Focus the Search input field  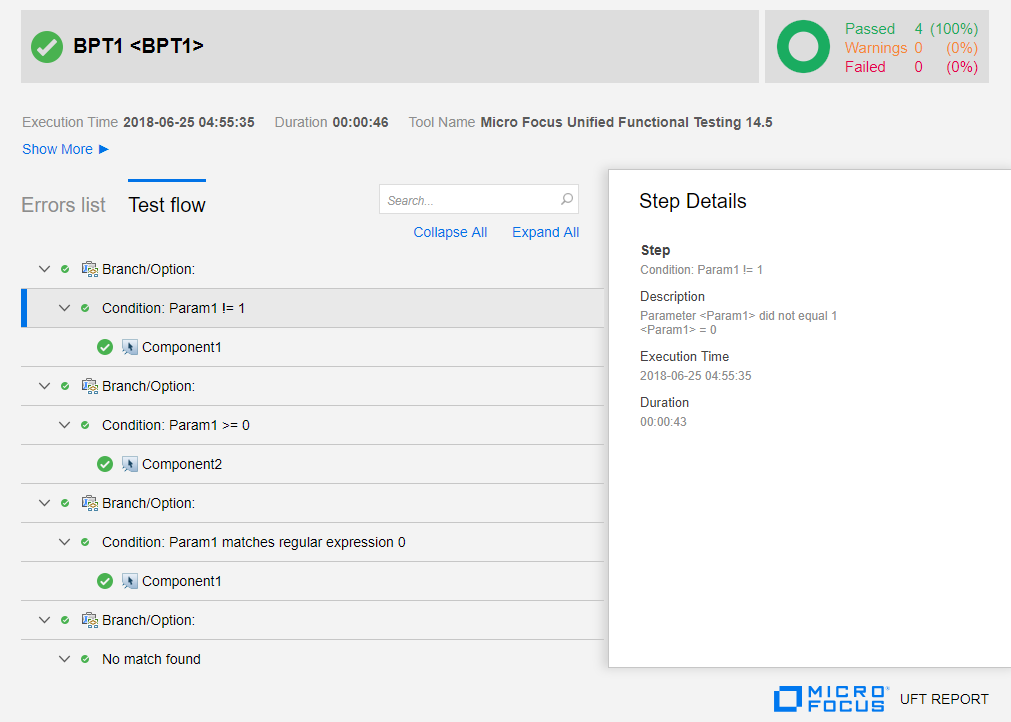click(x=468, y=200)
